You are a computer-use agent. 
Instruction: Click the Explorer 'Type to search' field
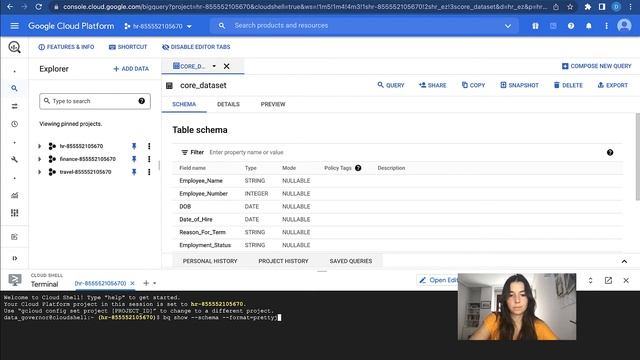click(x=95, y=101)
